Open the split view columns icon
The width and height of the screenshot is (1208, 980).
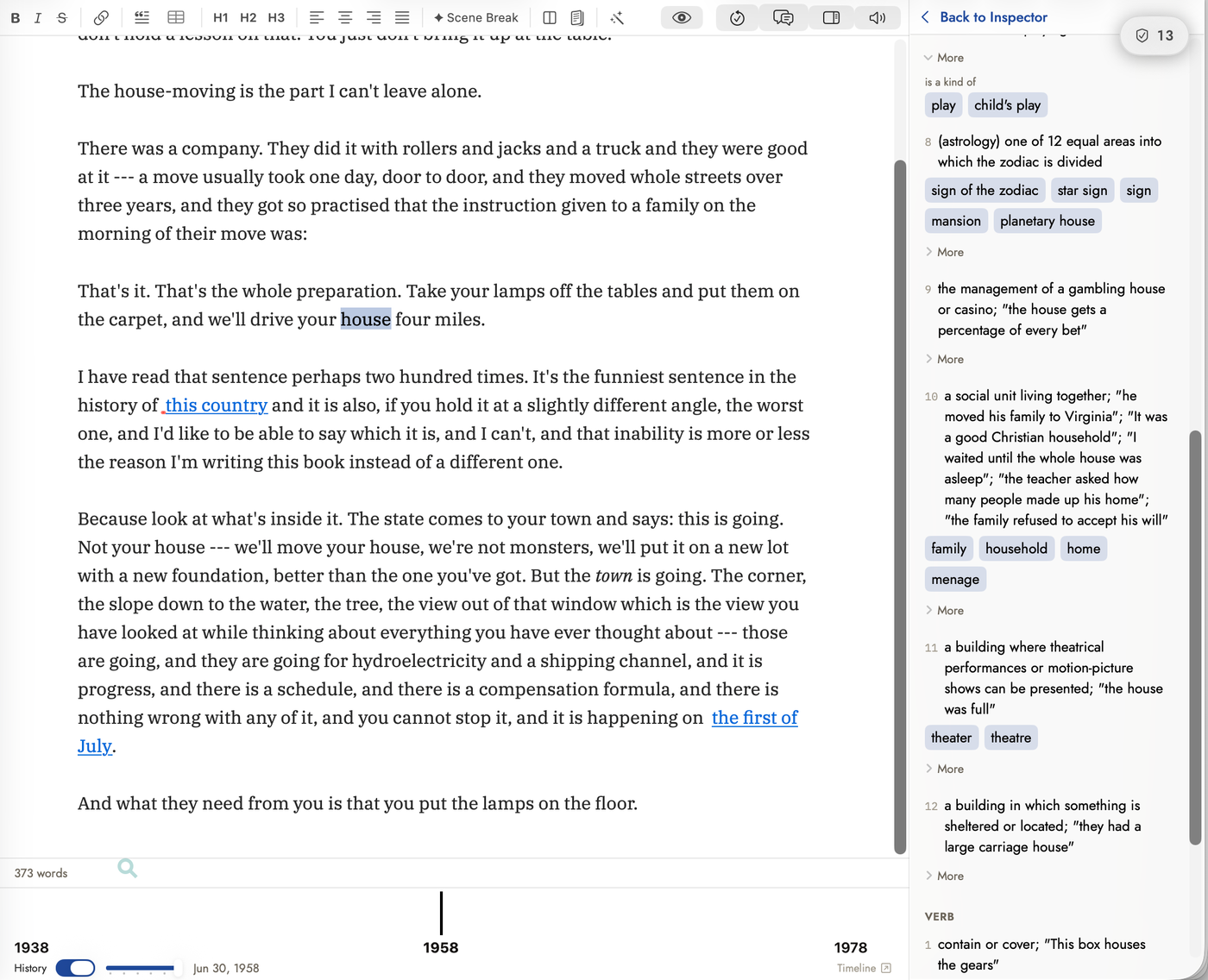click(550, 17)
